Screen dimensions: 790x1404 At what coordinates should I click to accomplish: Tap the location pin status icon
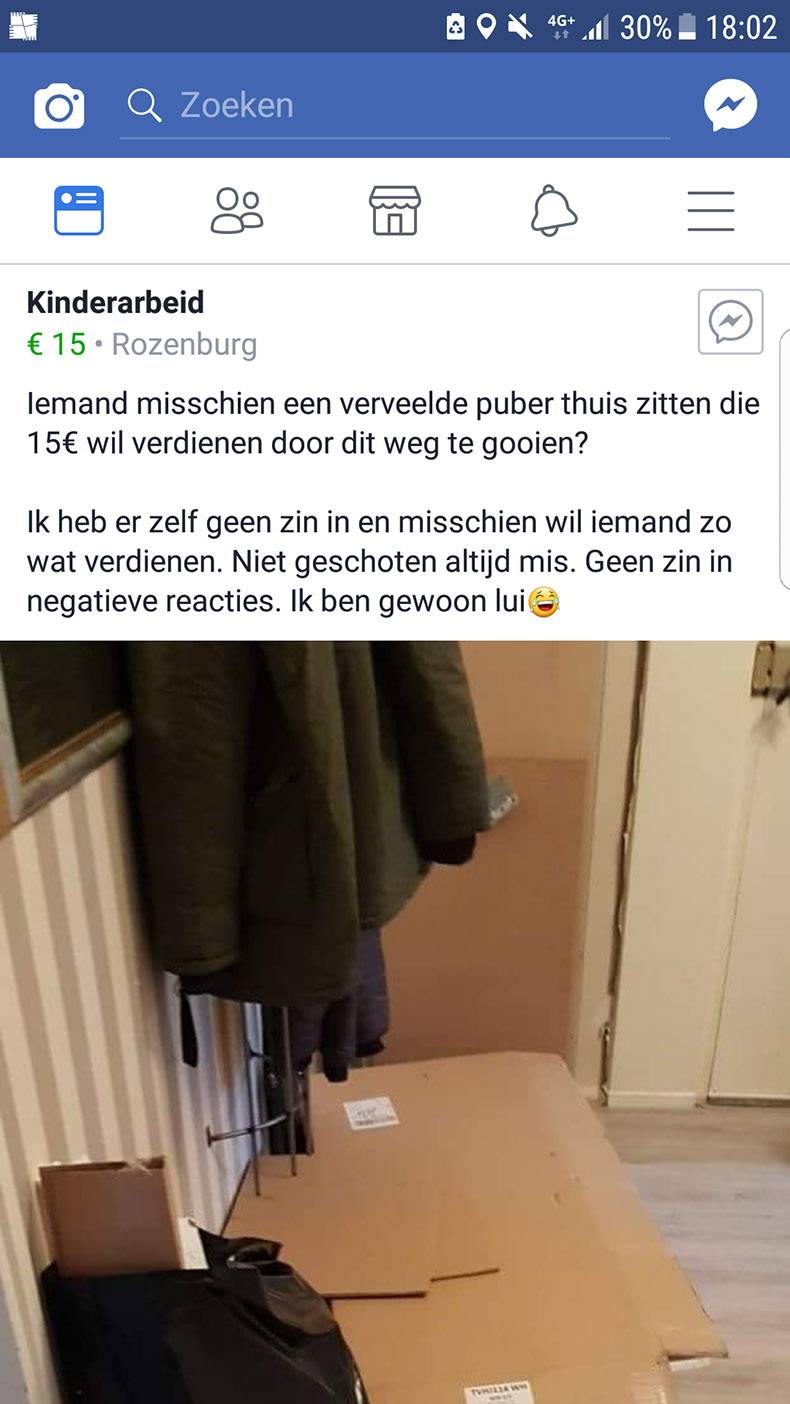coord(486,27)
